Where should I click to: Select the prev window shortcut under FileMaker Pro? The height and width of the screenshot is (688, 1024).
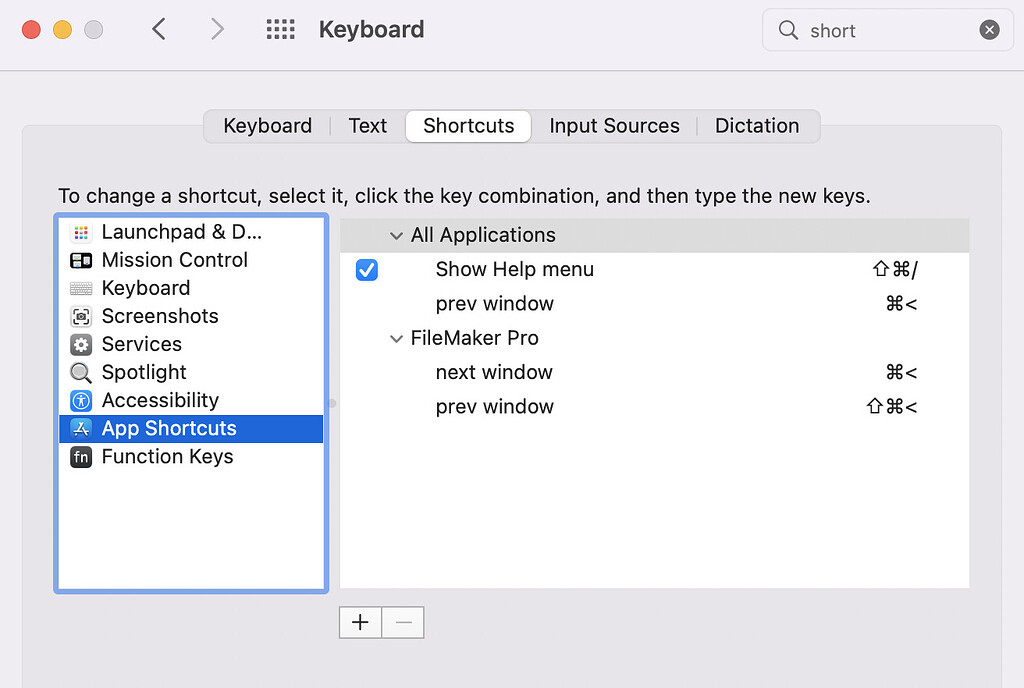pos(494,406)
